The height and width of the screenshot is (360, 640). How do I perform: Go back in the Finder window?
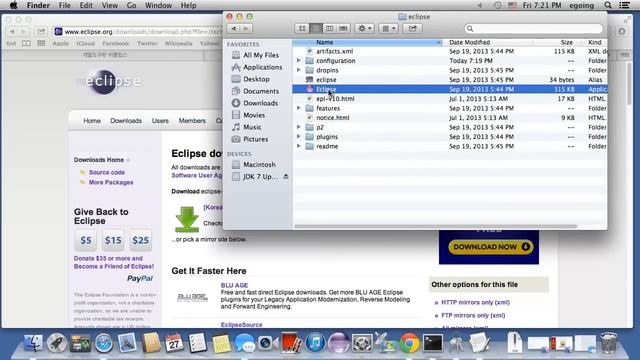click(233, 29)
